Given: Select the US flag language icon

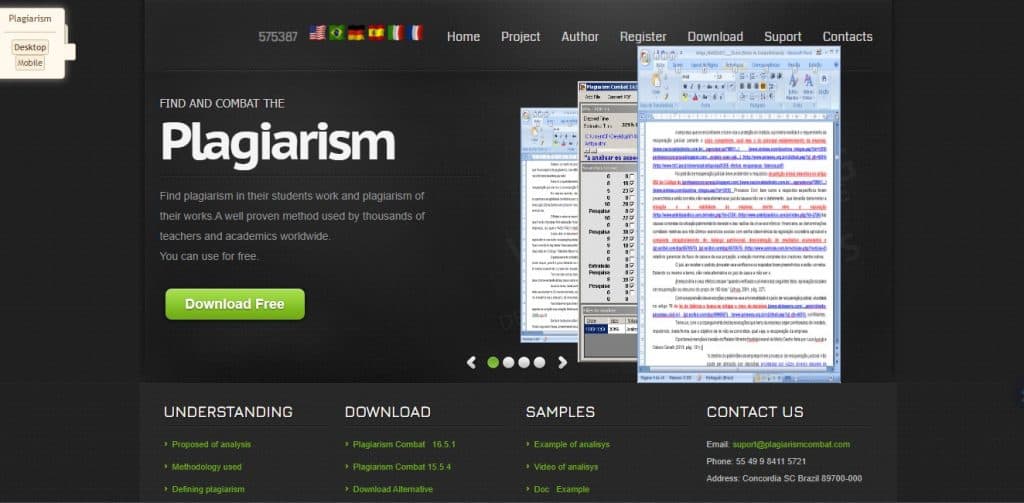Looking at the screenshot, I should point(317,33).
